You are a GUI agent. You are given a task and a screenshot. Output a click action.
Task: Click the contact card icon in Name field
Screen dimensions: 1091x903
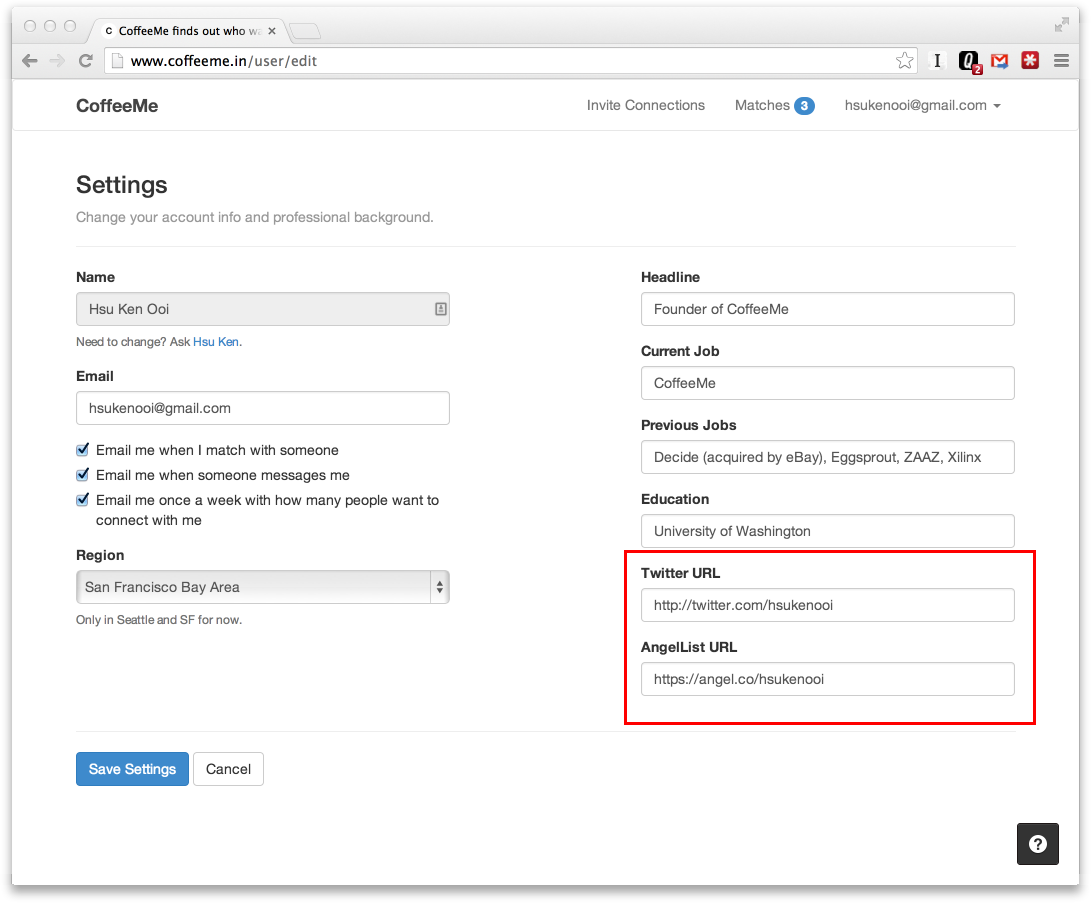(440, 309)
